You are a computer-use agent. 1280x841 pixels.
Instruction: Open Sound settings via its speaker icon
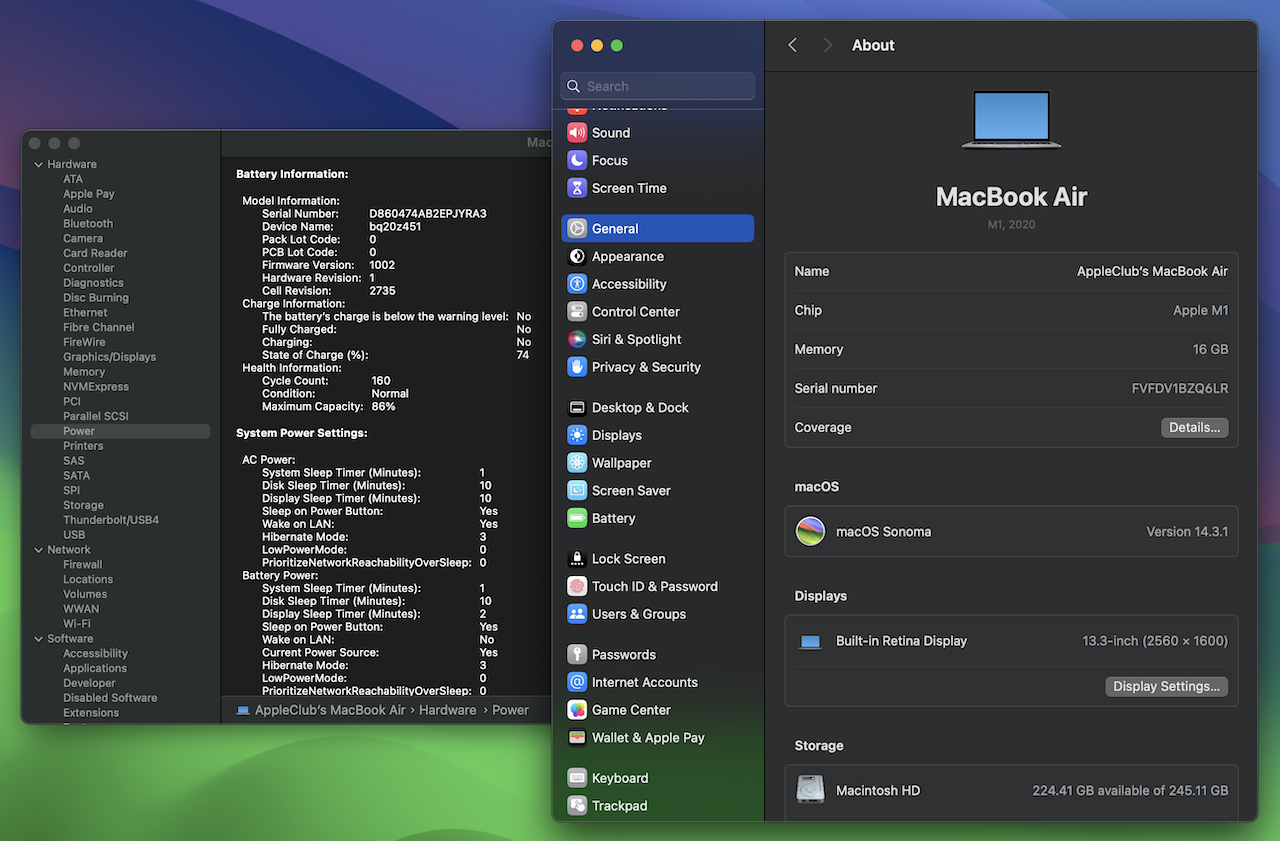577,132
